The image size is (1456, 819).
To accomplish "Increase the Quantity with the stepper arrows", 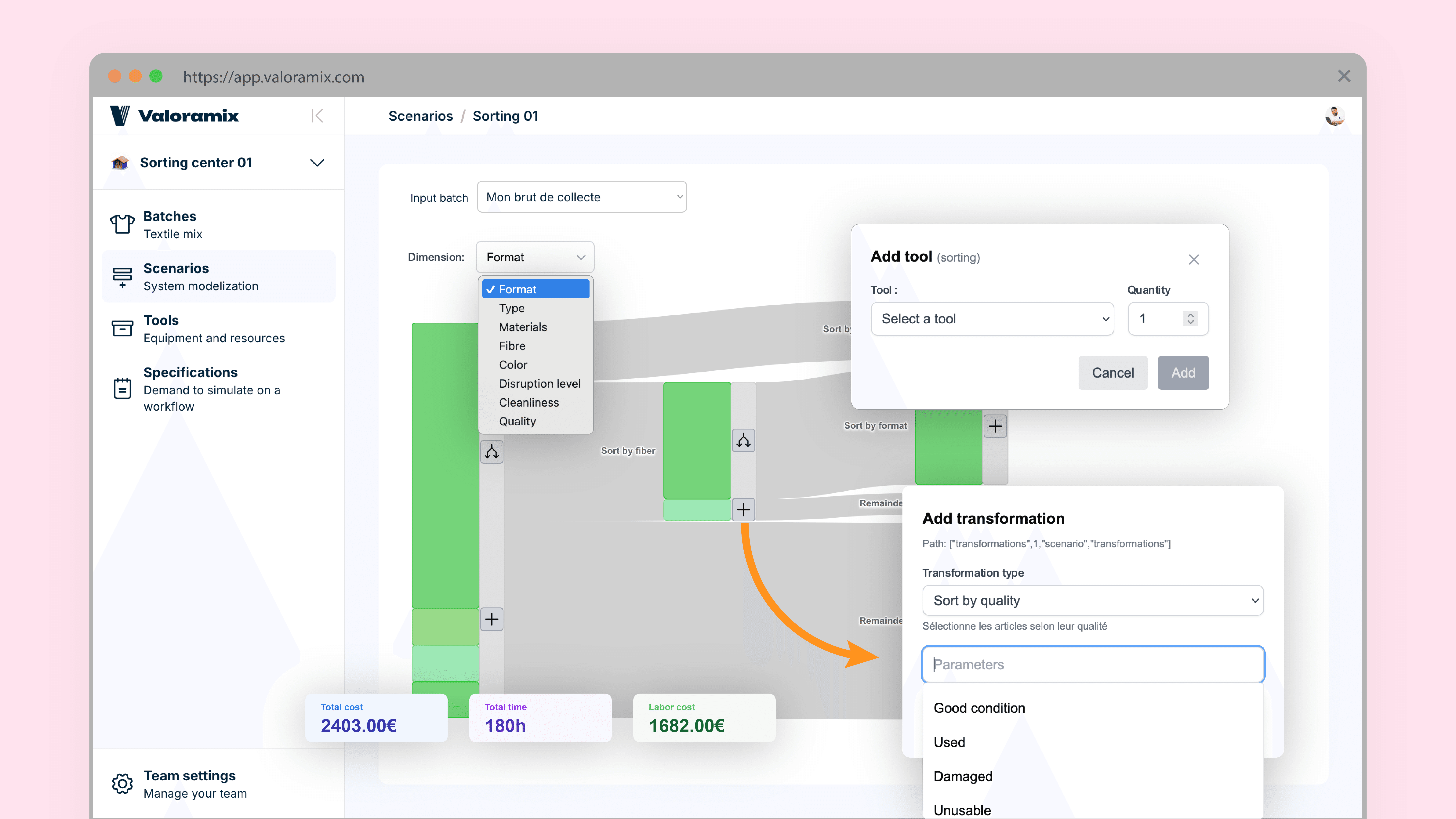I will (1190, 315).
